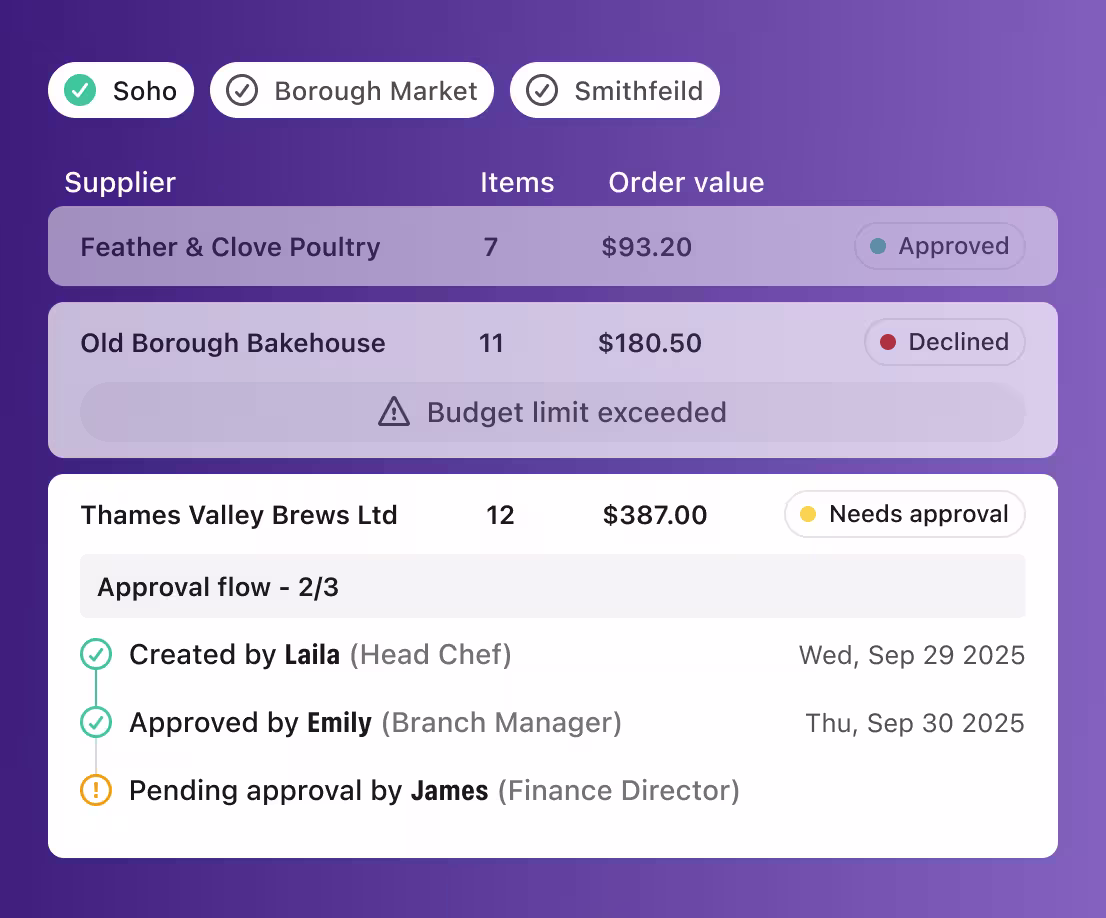Screen dimensions: 1106x918
Task: Click the green check icon for Created by Laila
Action: pos(96,654)
